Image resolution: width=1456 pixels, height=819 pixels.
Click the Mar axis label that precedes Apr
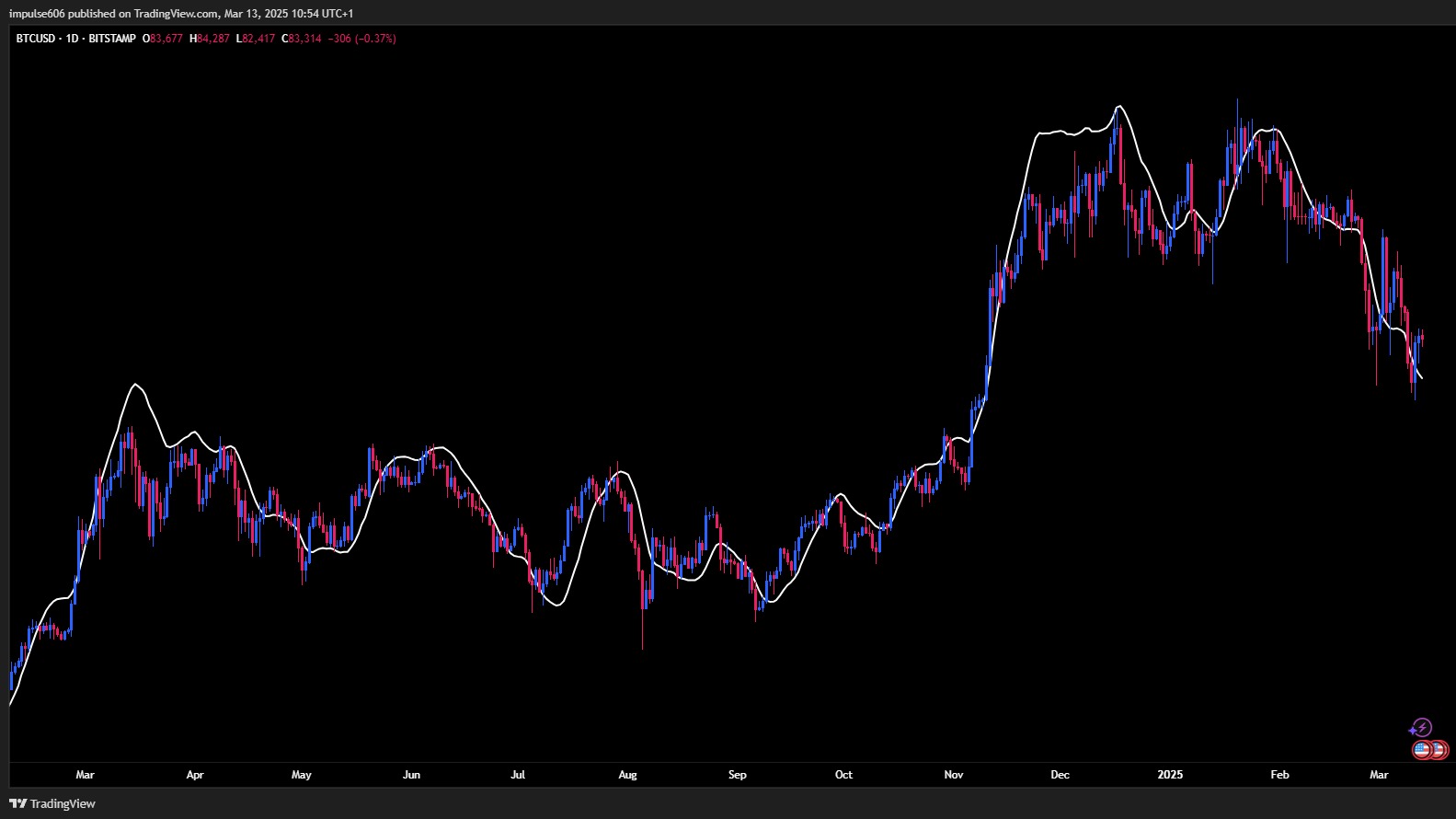click(85, 775)
